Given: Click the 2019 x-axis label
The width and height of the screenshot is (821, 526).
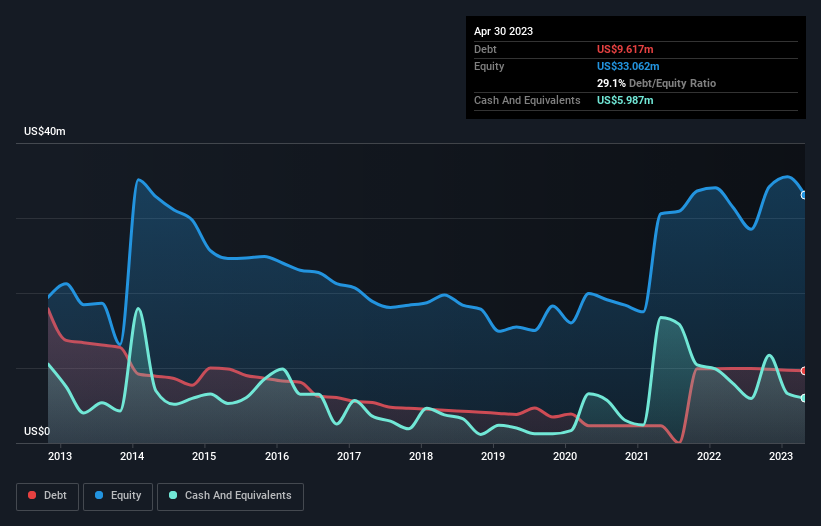Looking at the screenshot, I should (x=493, y=456).
